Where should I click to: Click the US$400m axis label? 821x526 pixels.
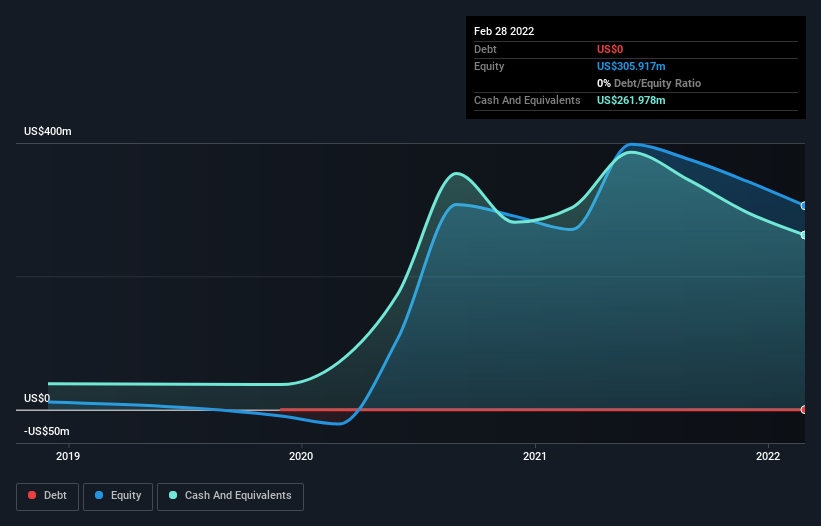coord(48,131)
